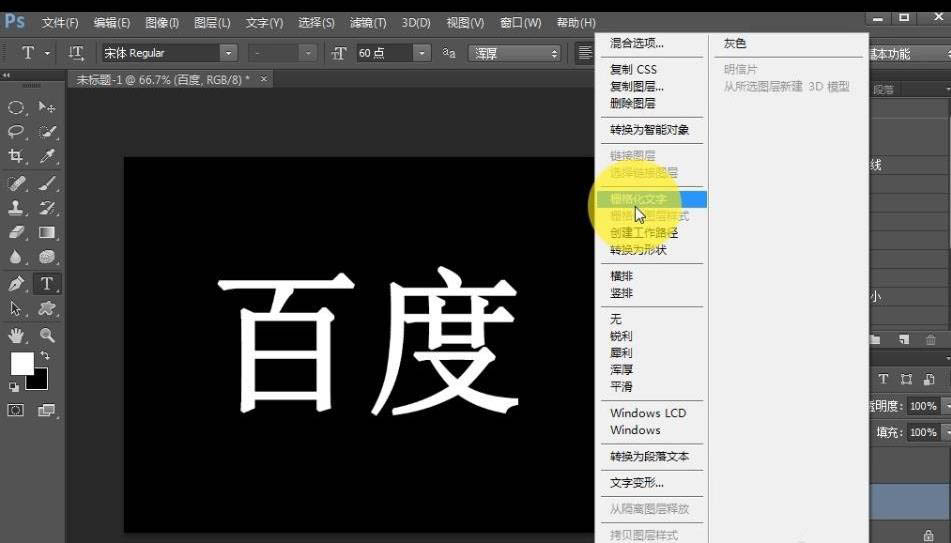Choose 转换为段落文本 in the context menu
Viewport: 951px width, 543px height.
pos(650,457)
